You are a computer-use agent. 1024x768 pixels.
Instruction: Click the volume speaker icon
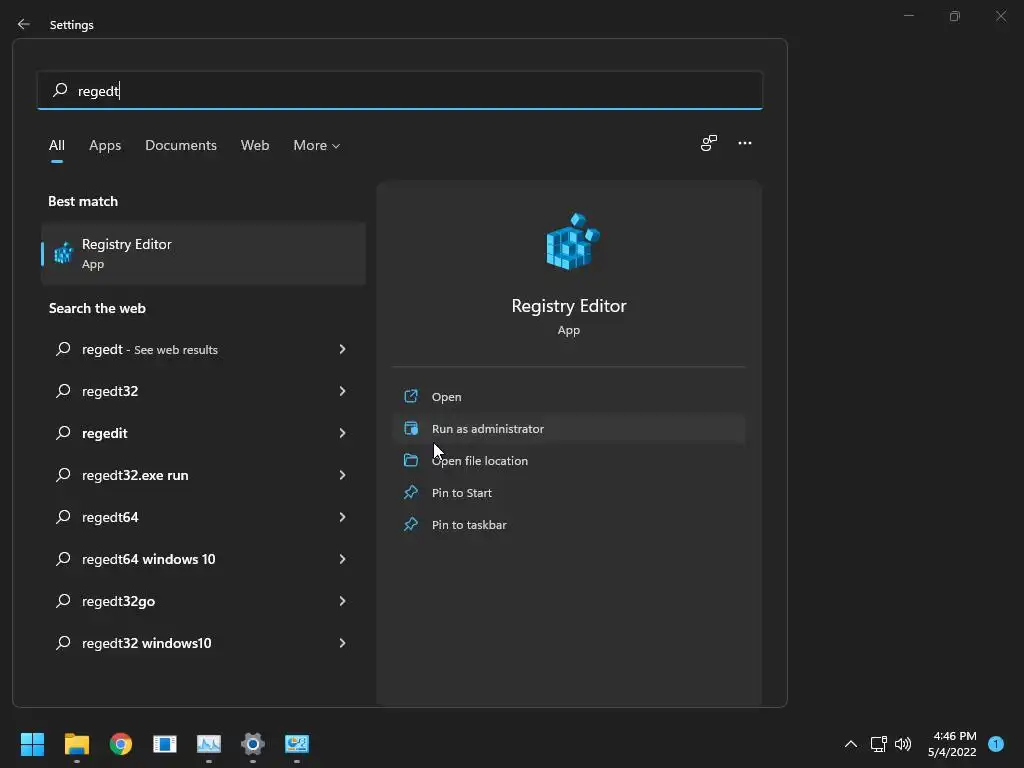(903, 744)
